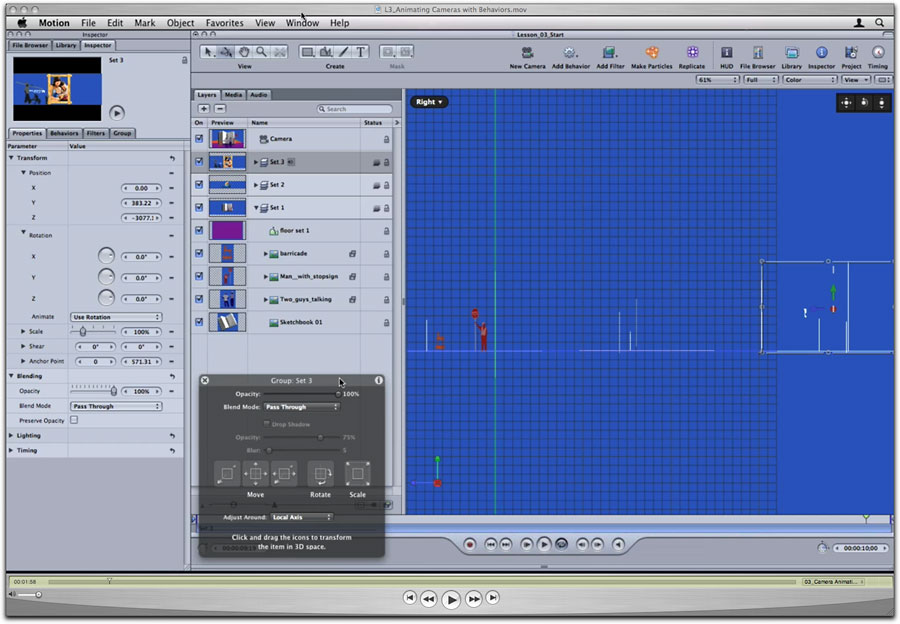
Task: Select the Zoom magnifier tool
Action: 261,52
